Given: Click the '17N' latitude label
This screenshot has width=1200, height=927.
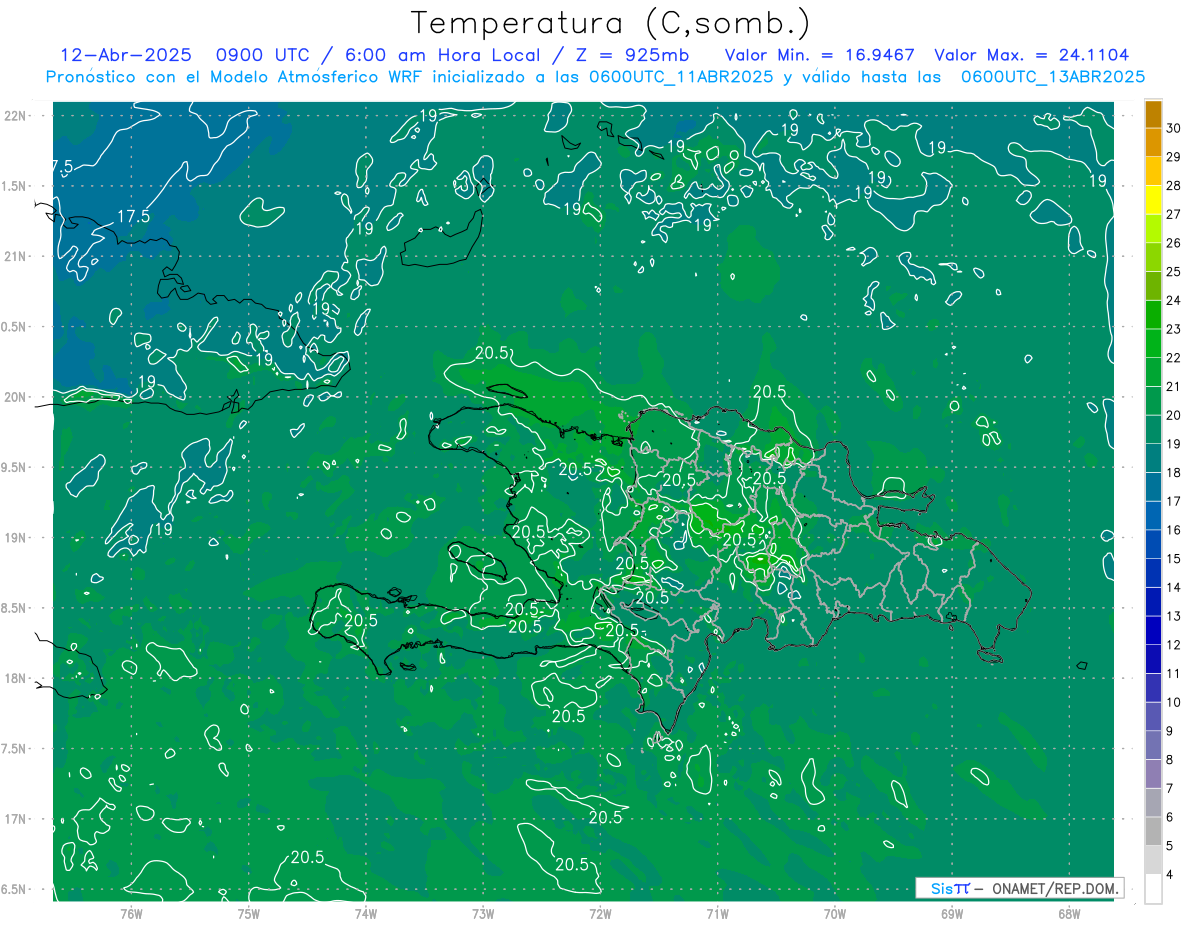Looking at the screenshot, I should point(17,819).
